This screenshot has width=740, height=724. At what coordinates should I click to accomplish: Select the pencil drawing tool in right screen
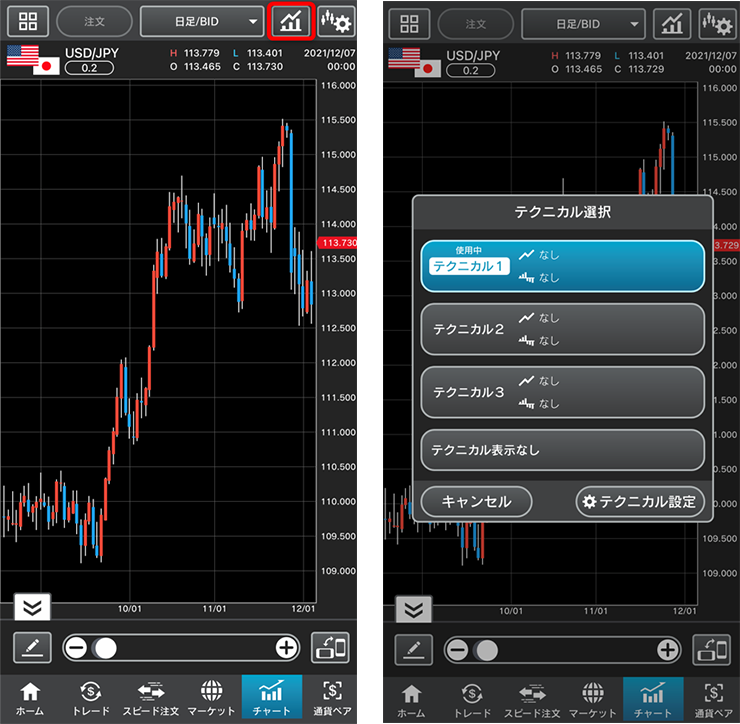[413, 650]
